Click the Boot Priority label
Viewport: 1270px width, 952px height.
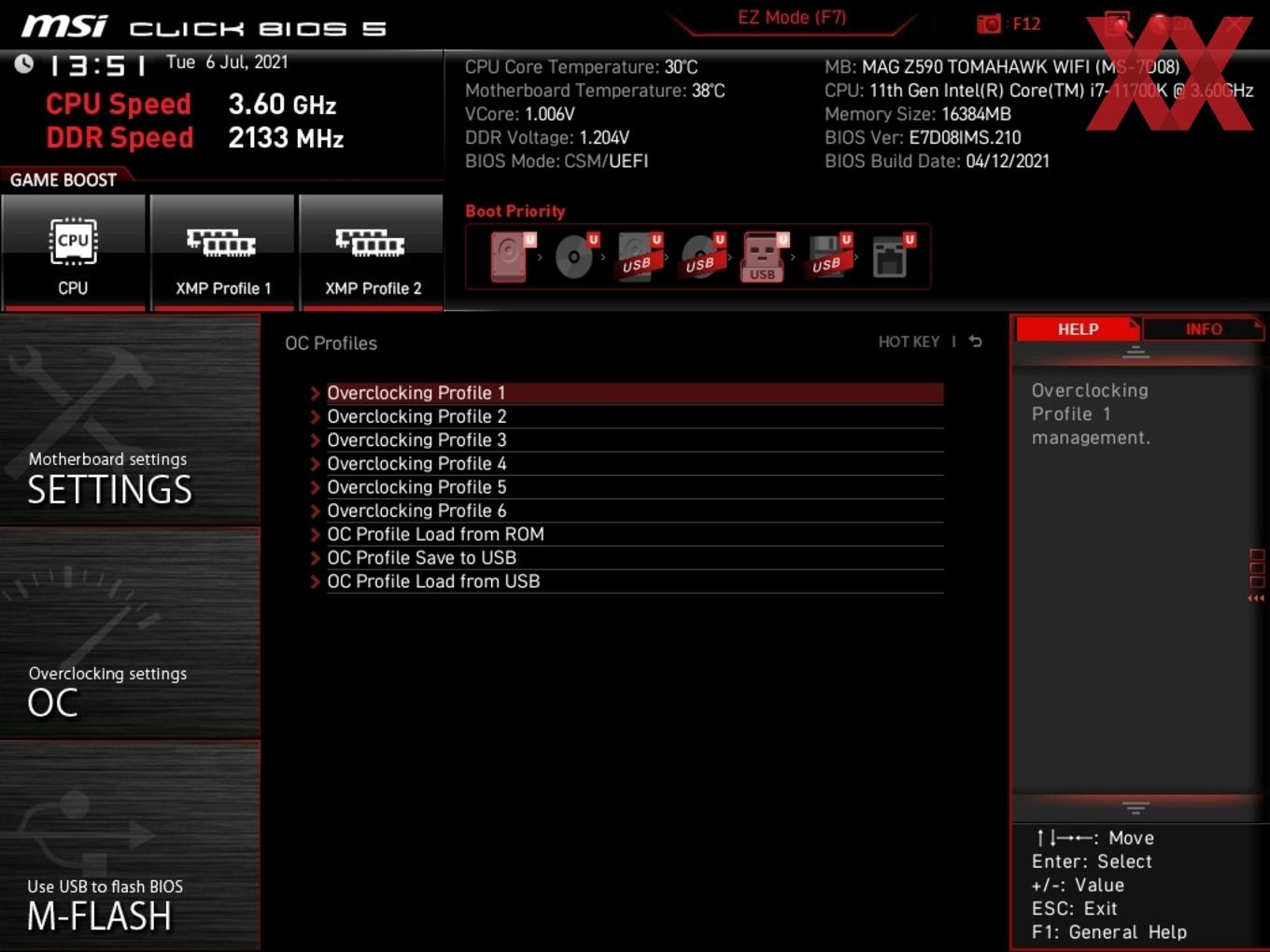(x=515, y=211)
